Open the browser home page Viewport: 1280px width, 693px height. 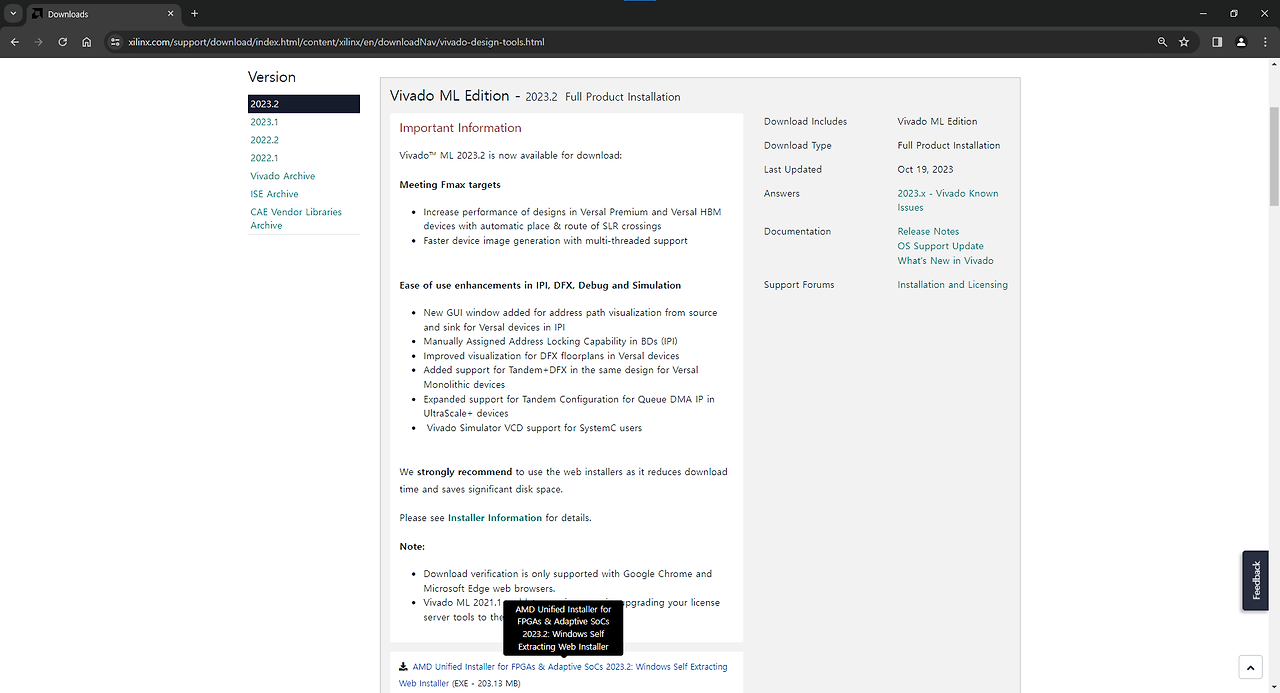[x=87, y=42]
